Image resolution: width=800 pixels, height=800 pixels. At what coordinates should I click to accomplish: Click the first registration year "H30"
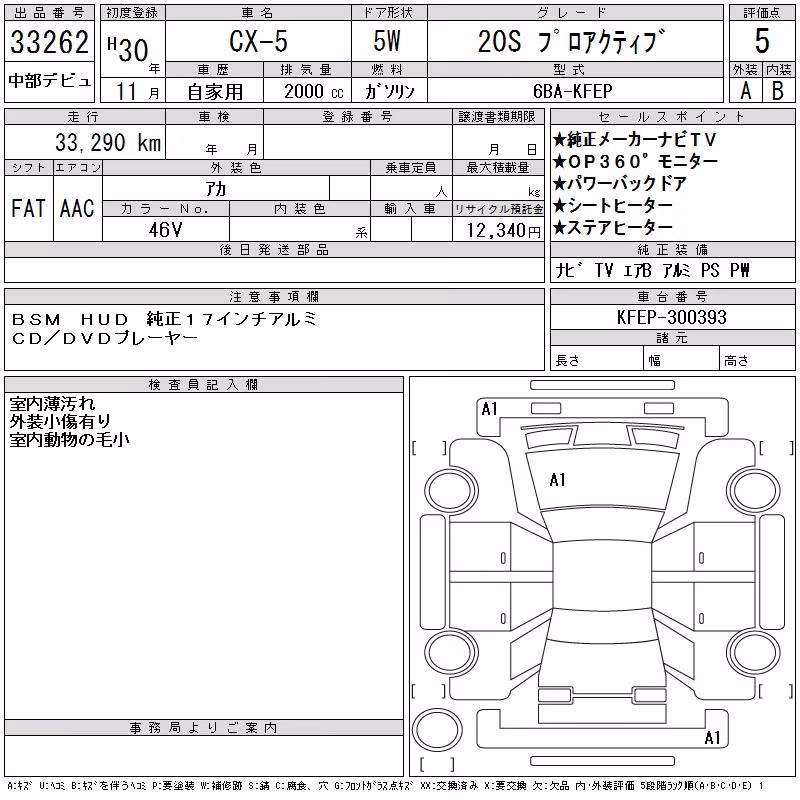pyautogui.click(x=128, y=49)
